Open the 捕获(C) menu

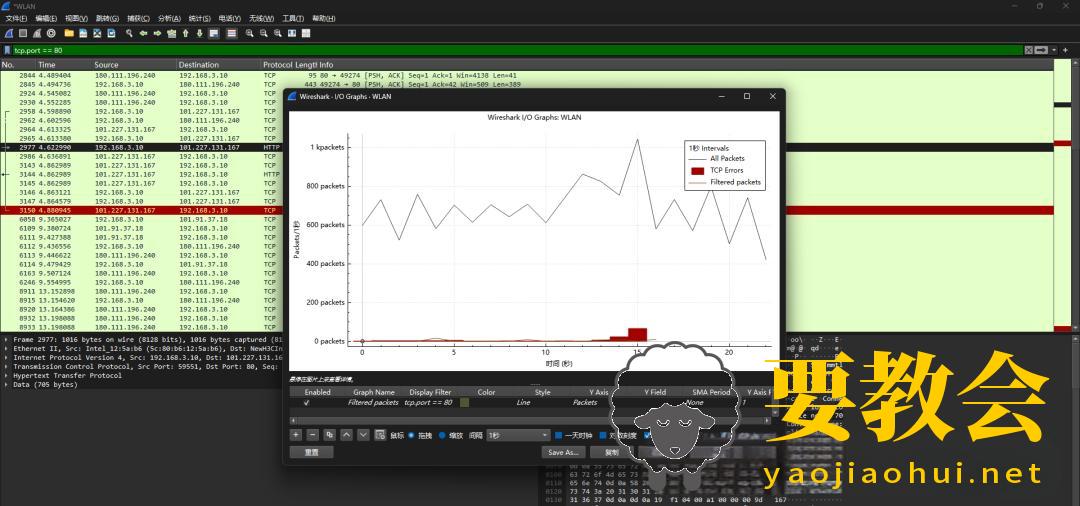[x=138, y=19]
